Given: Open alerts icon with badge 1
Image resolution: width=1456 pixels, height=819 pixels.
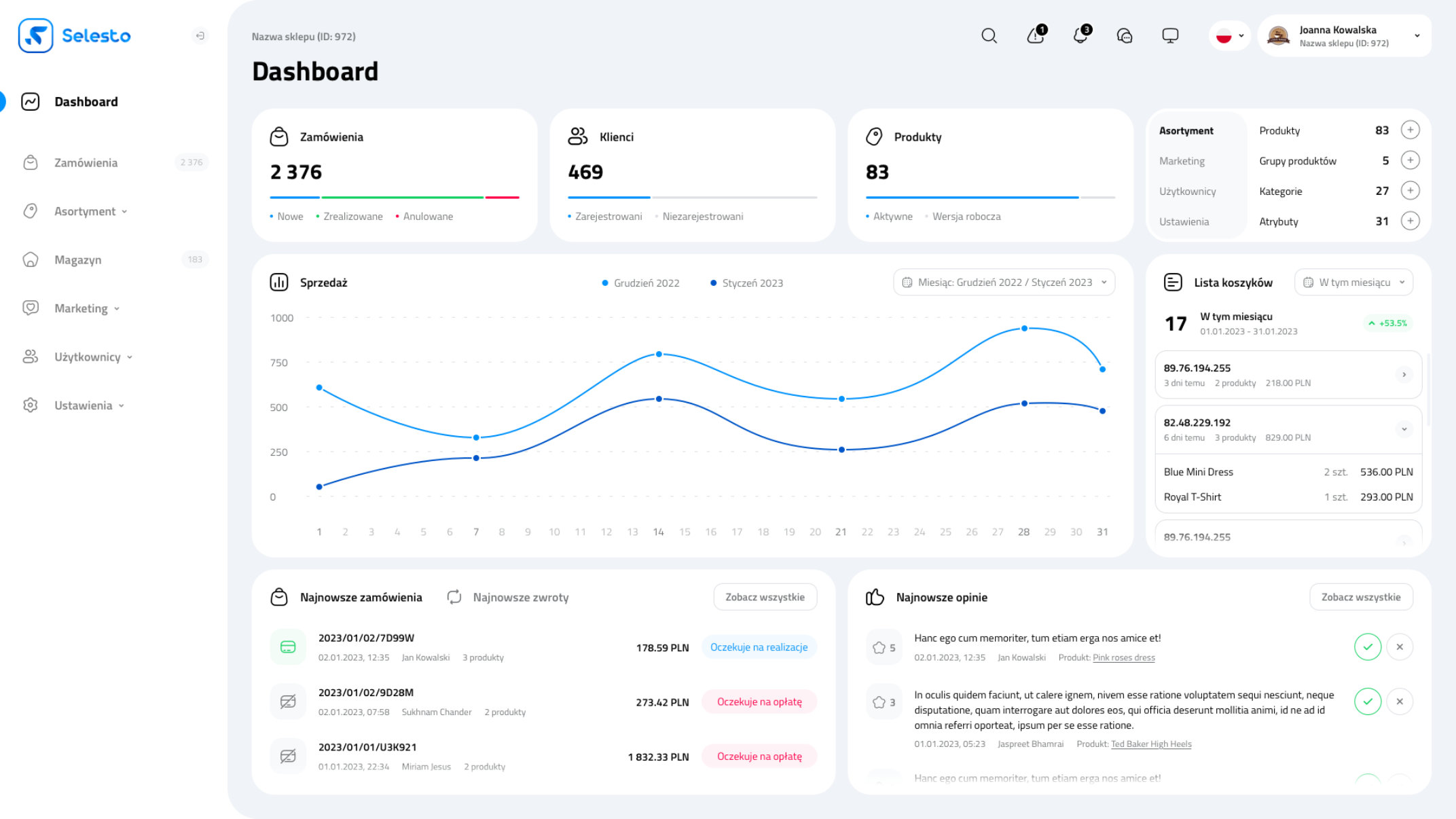Looking at the screenshot, I should [x=1036, y=35].
